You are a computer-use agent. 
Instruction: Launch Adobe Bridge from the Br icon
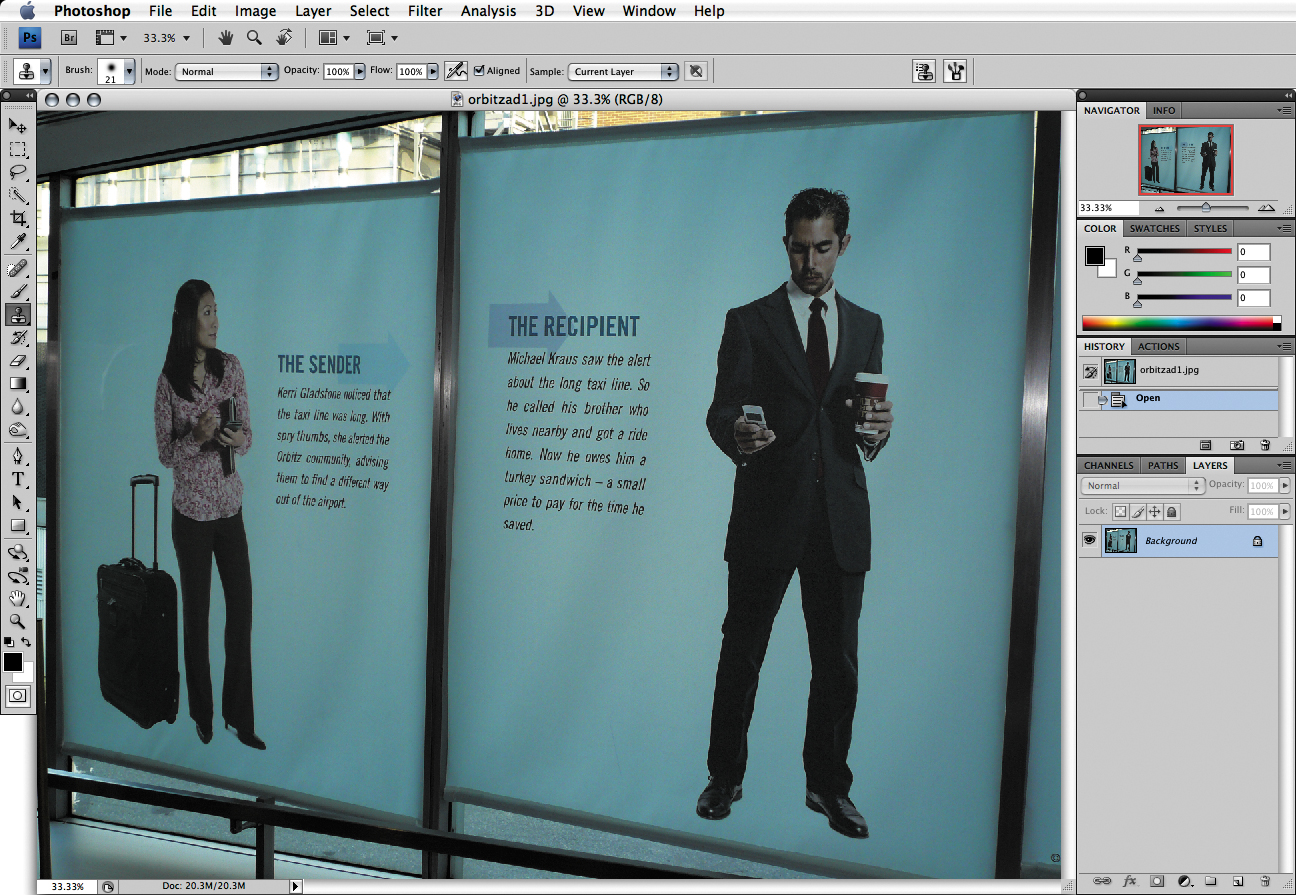[x=69, y=38]
